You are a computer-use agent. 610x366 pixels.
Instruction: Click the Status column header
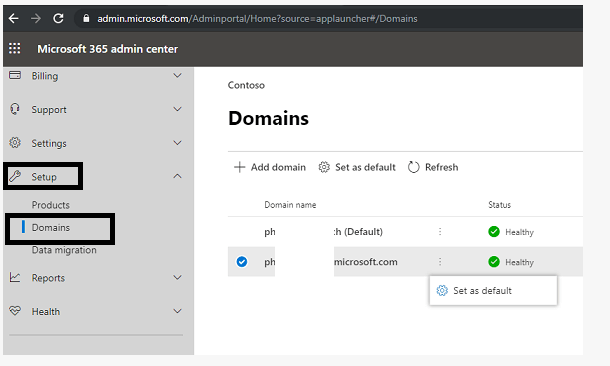[500, 205]
